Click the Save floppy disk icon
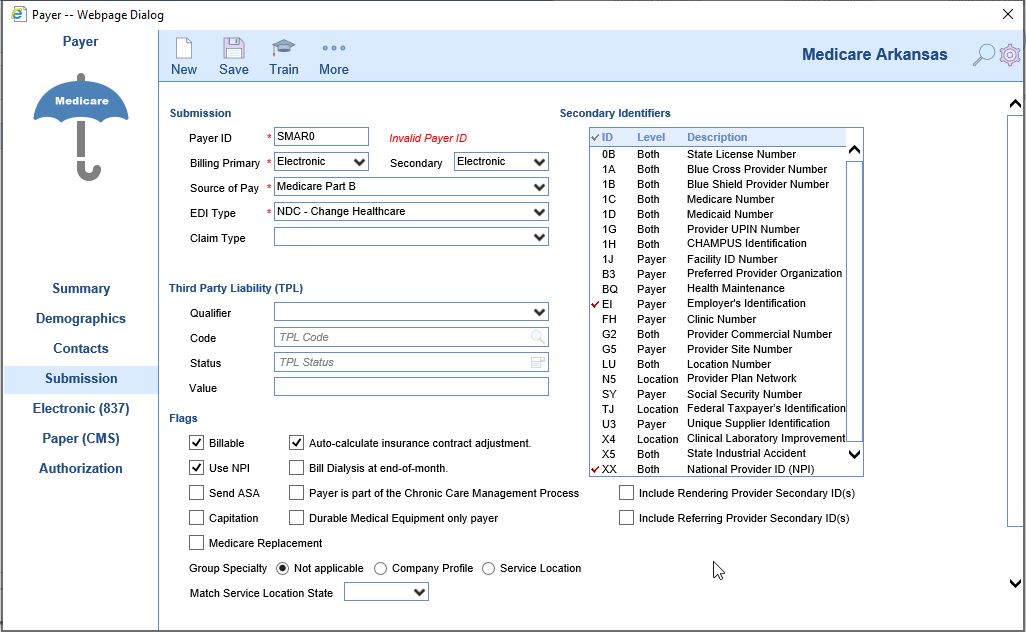The width and height of the screenshot is (1026, 632). pyautogui.click(x=234, y=49)
